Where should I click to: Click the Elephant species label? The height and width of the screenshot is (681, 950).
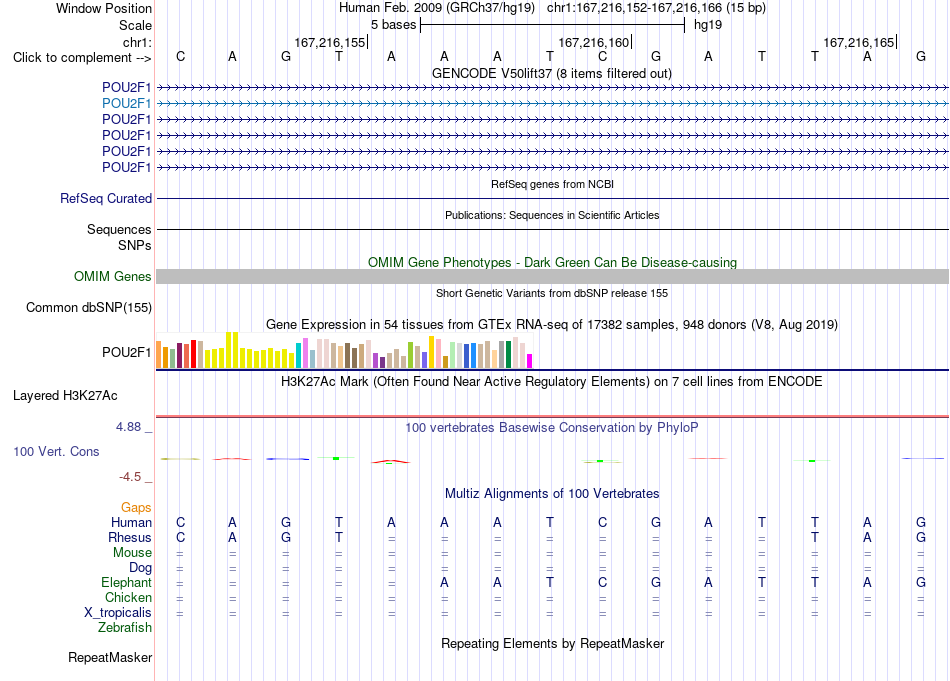[x=126, y=583]
